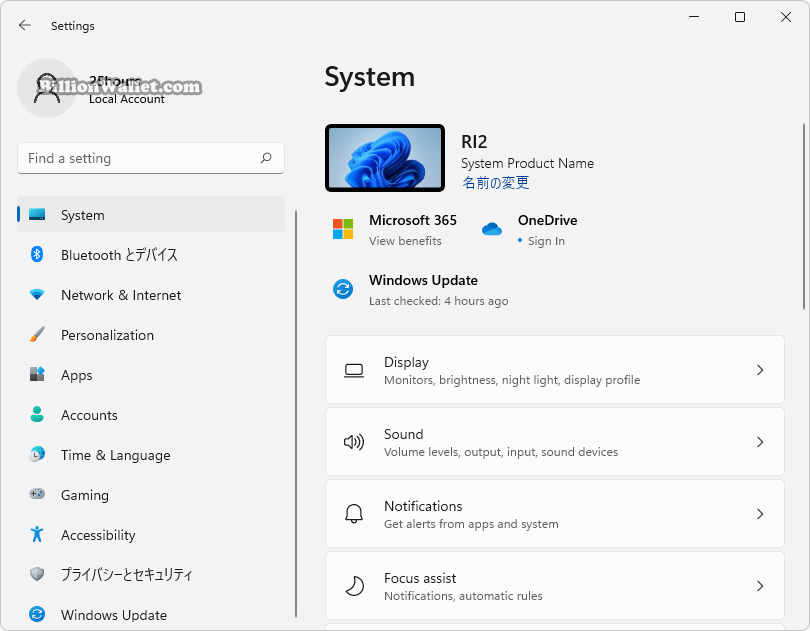This screenshot has height=631, width=810.
Task: Open Sound volume levels settings
Action: coord(555,441)
